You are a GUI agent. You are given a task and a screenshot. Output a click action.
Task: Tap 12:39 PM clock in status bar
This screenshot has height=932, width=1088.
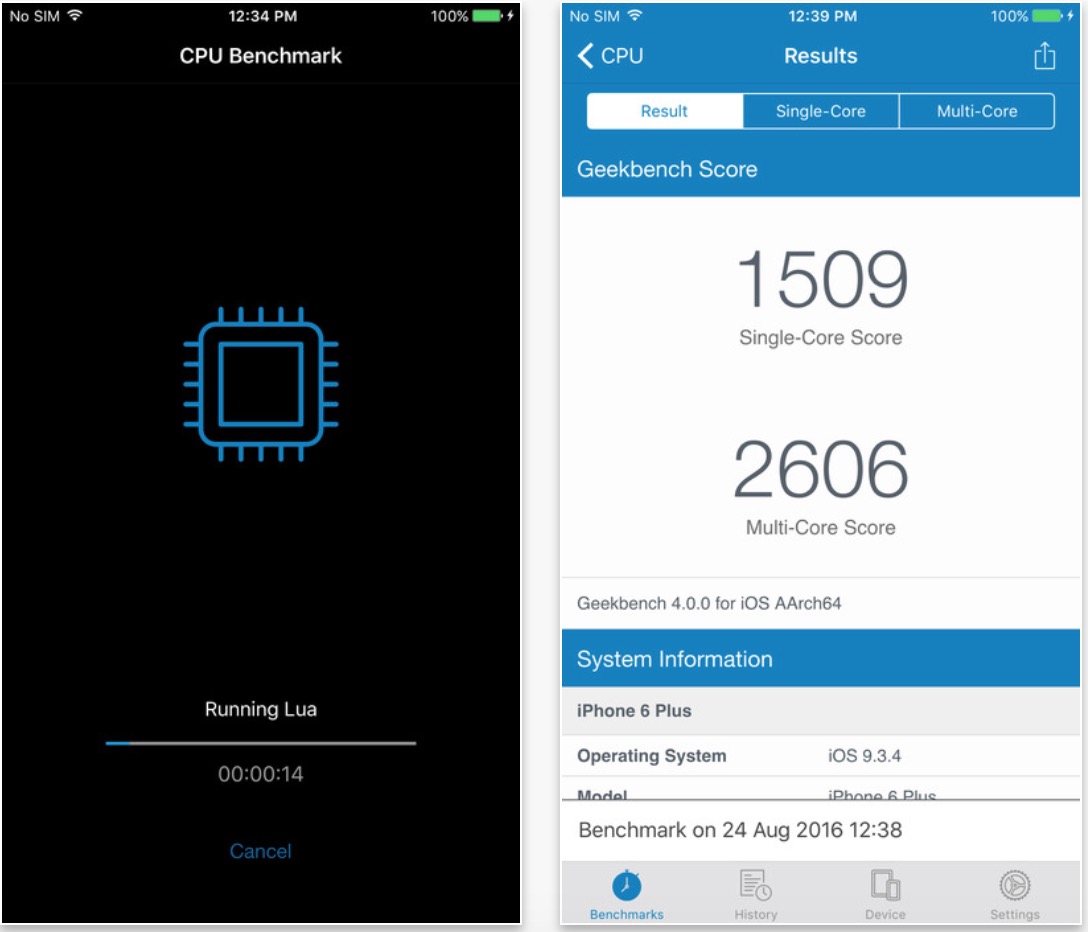823,16
